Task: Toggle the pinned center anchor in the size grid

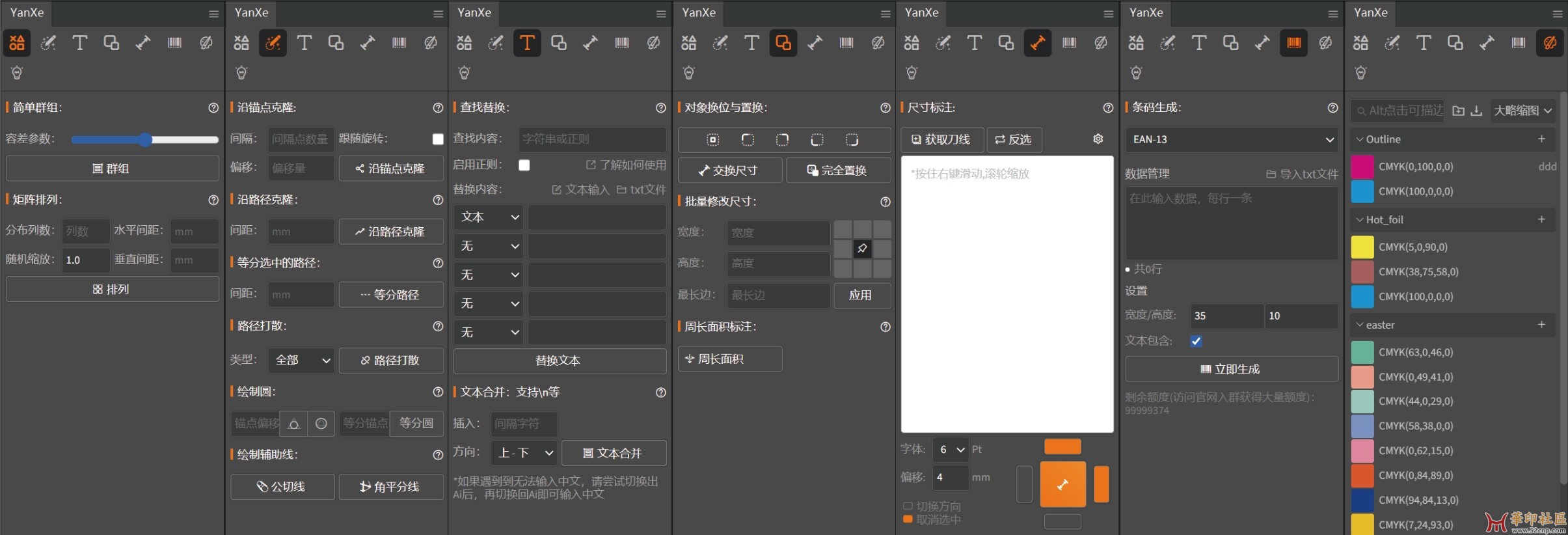Action: [x=862, y=249]
